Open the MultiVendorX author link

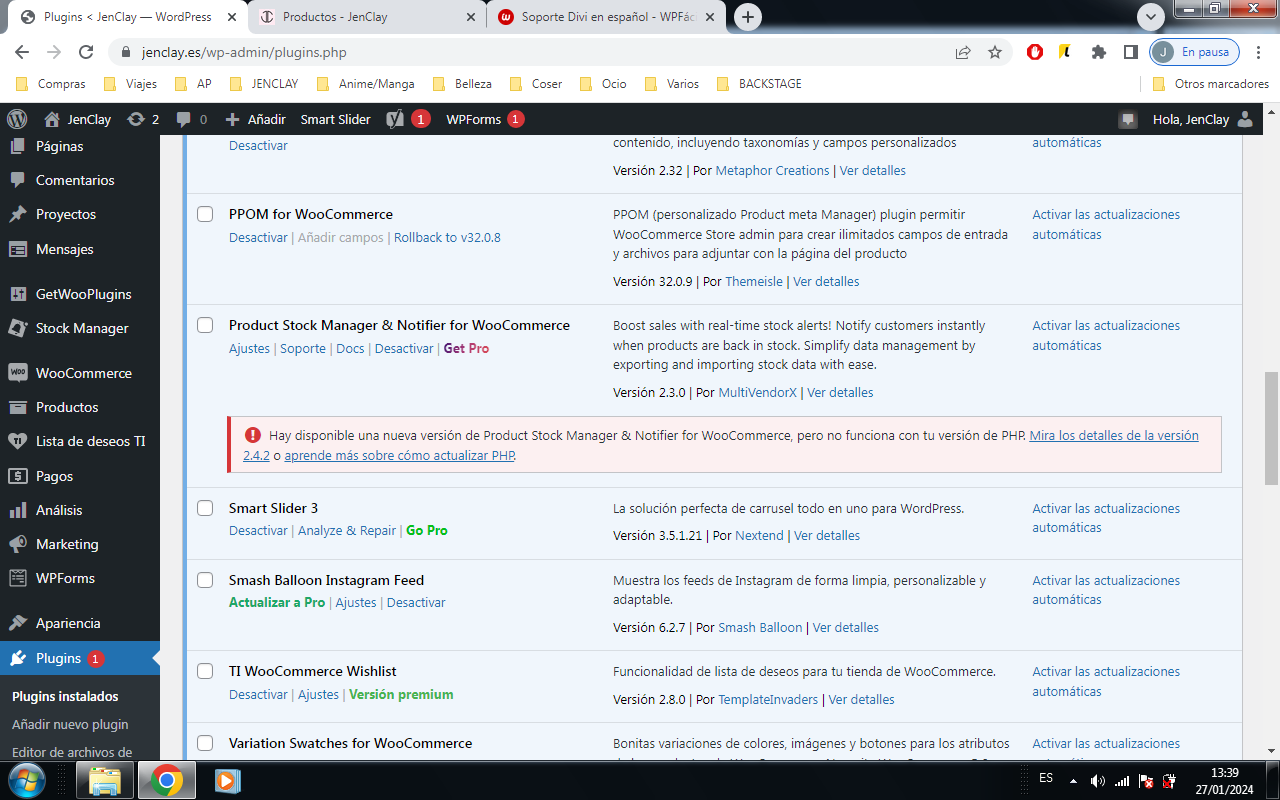coord(757,393)
